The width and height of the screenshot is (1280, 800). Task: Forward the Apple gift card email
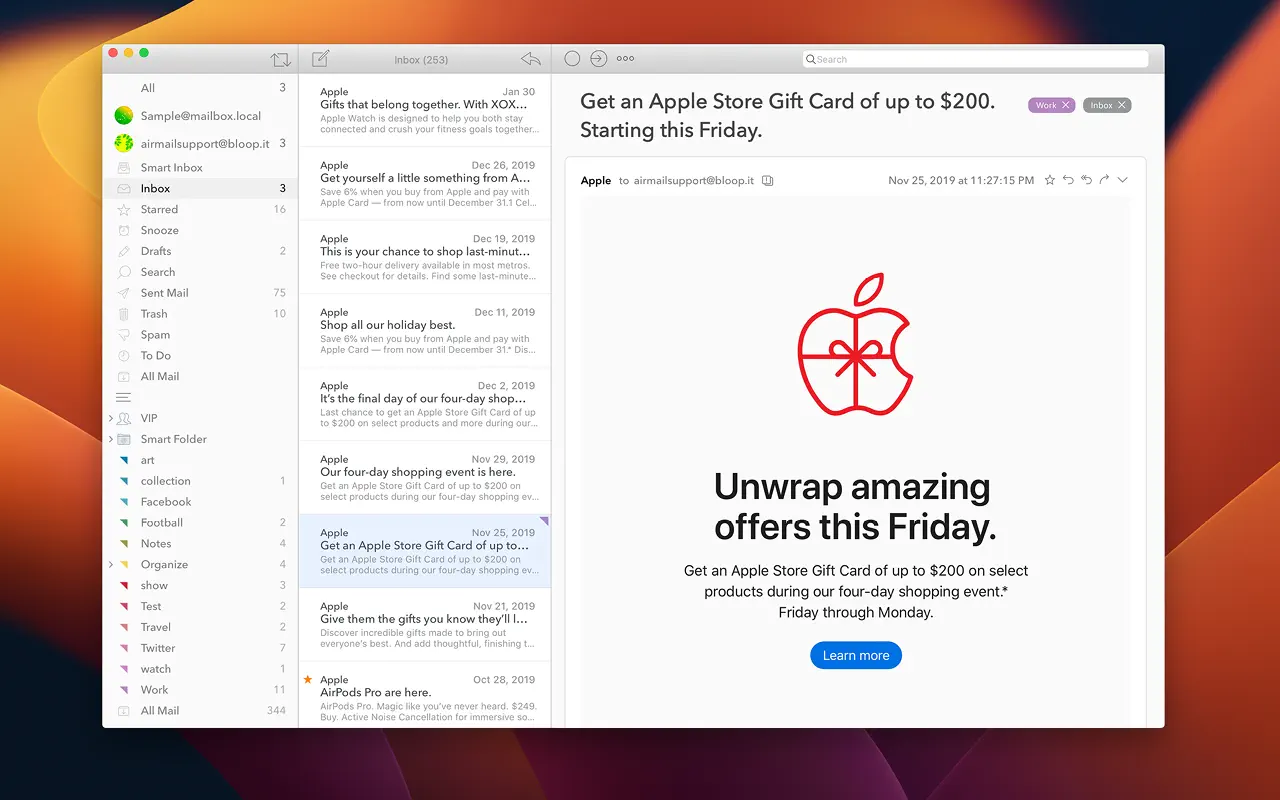click(1104, 180)
